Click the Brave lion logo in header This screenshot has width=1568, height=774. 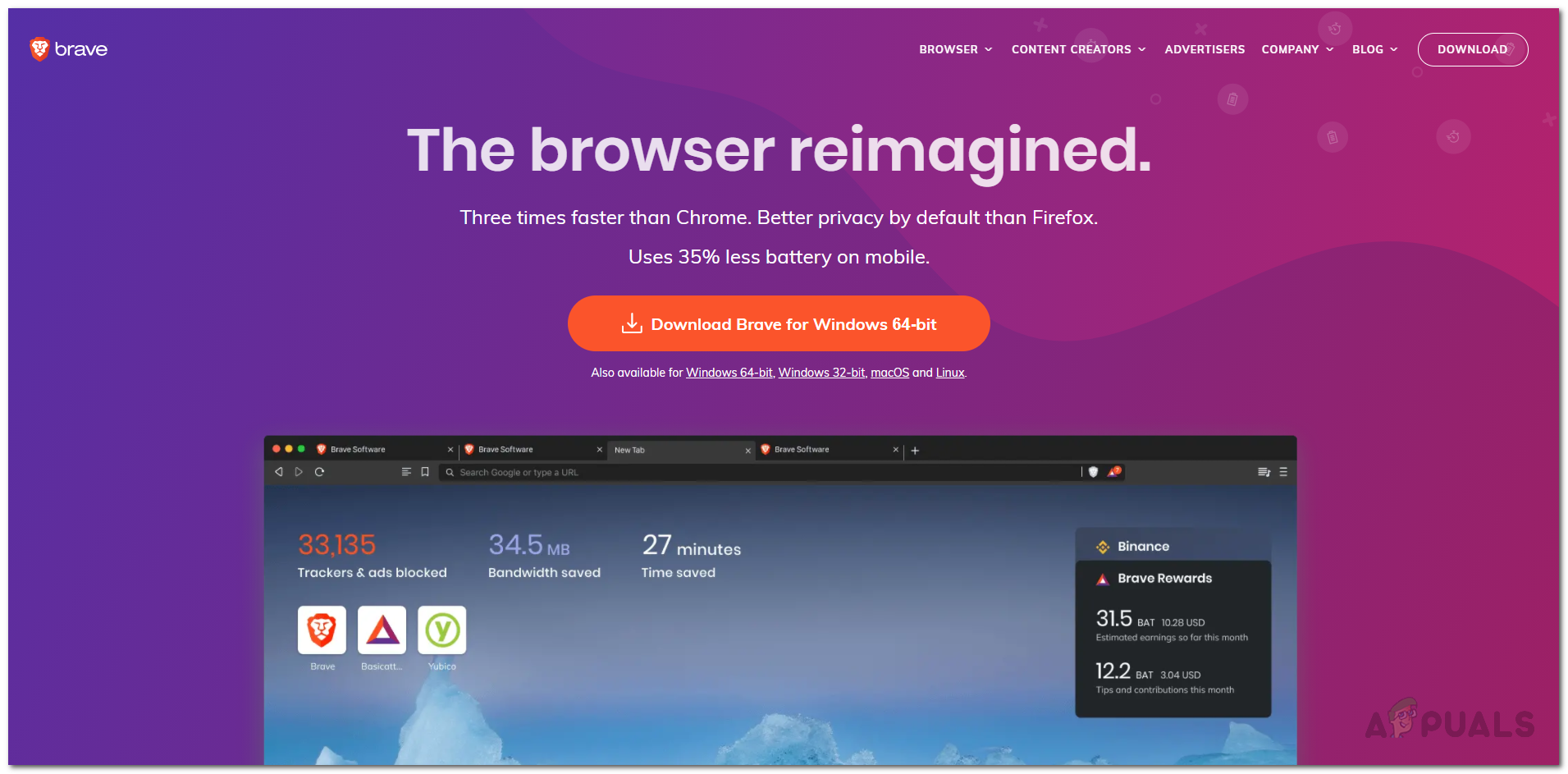39,49
